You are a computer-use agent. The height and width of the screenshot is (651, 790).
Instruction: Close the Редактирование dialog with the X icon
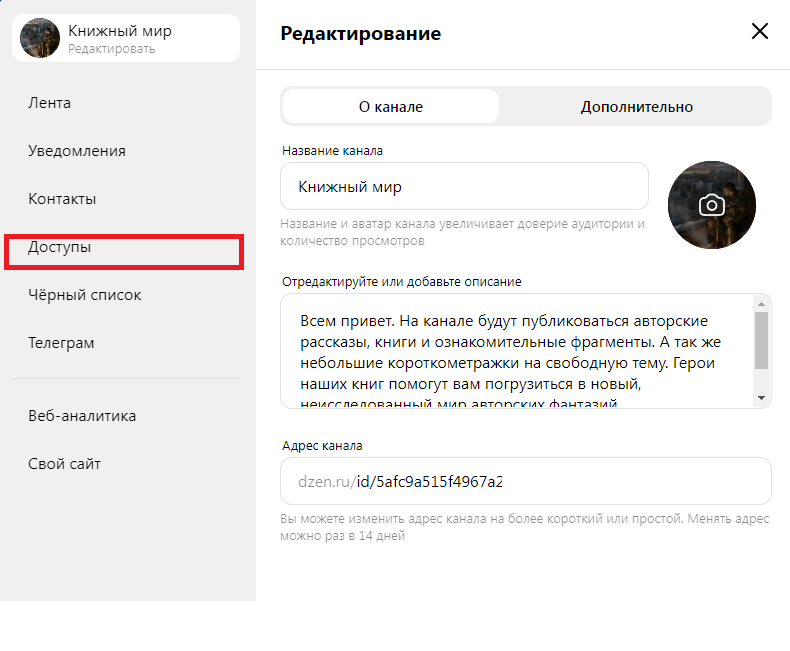point(759,31)
